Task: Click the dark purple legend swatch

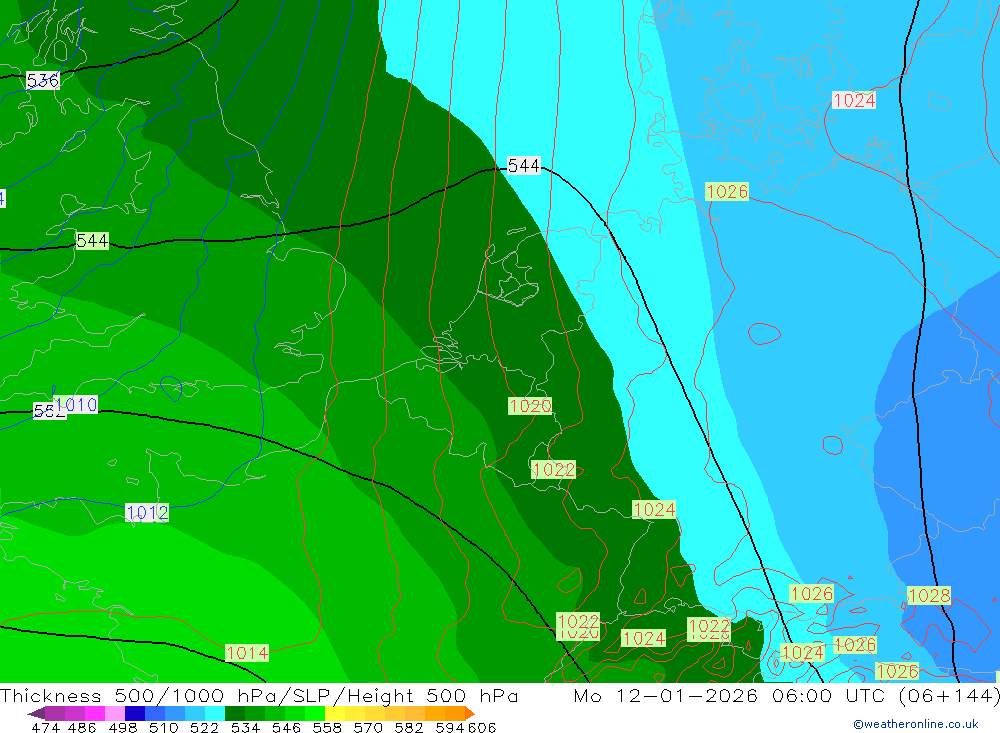Action: click(36, 713)
